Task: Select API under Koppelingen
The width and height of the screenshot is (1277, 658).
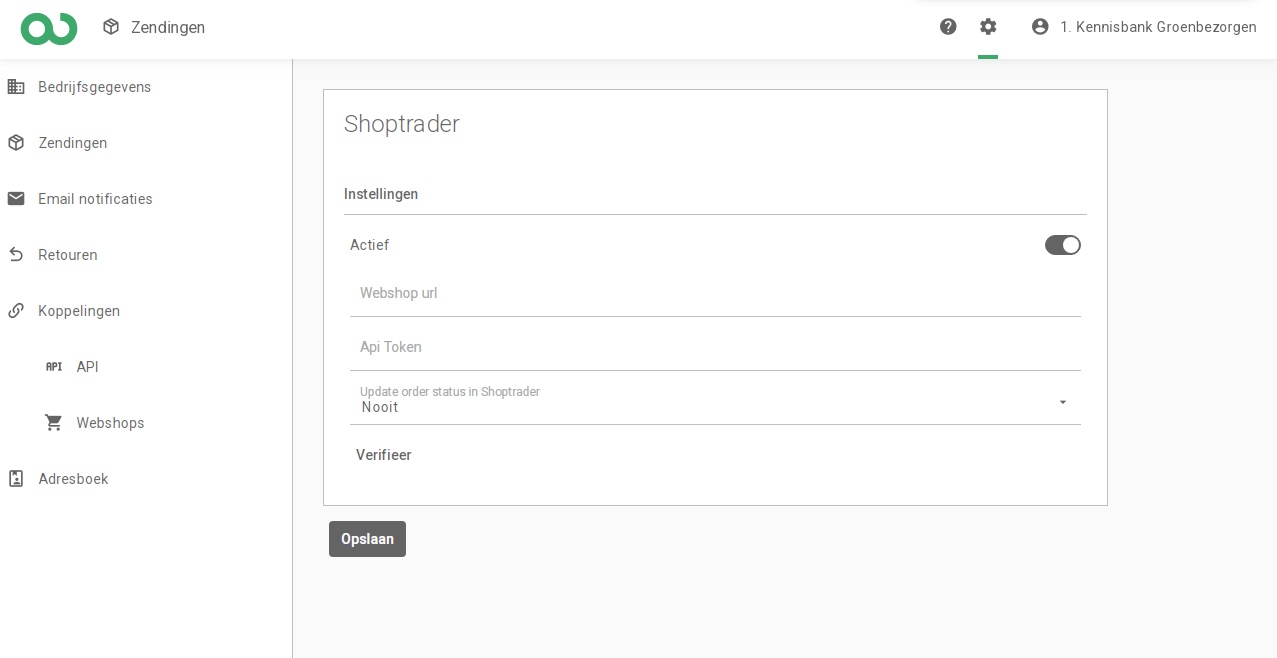Action: (87, 367)
